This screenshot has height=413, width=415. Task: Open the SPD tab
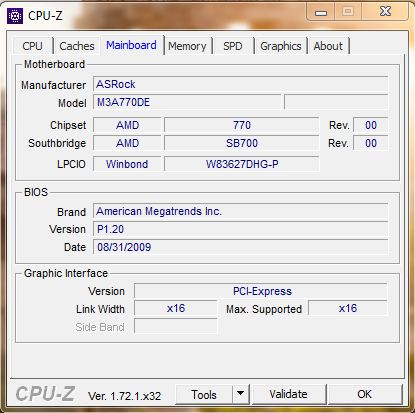[233, 46]
